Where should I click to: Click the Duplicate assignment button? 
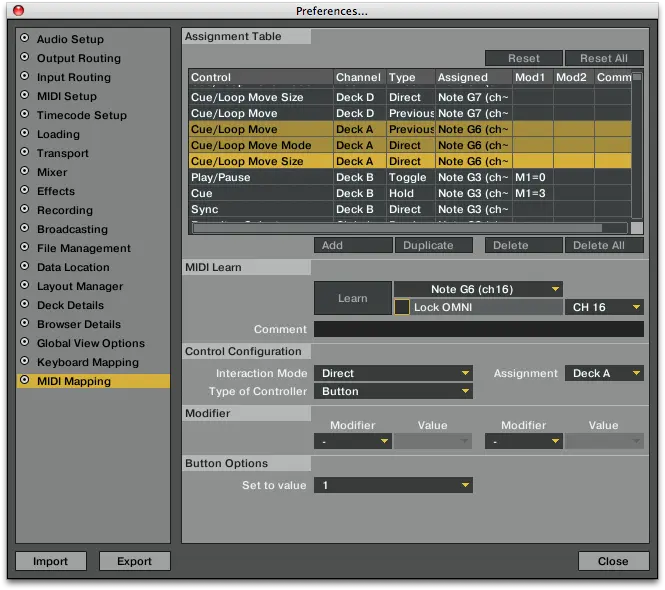point(437,245)
